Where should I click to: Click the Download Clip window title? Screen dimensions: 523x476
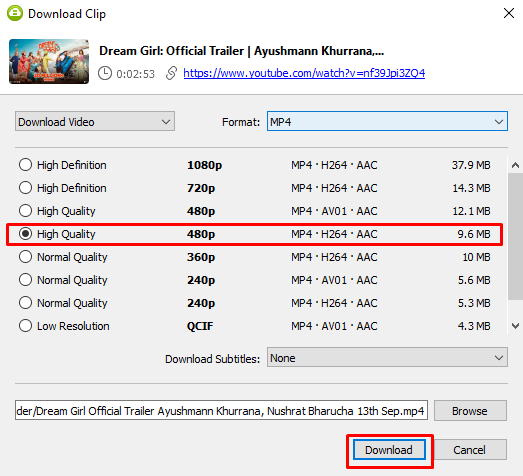67,14
